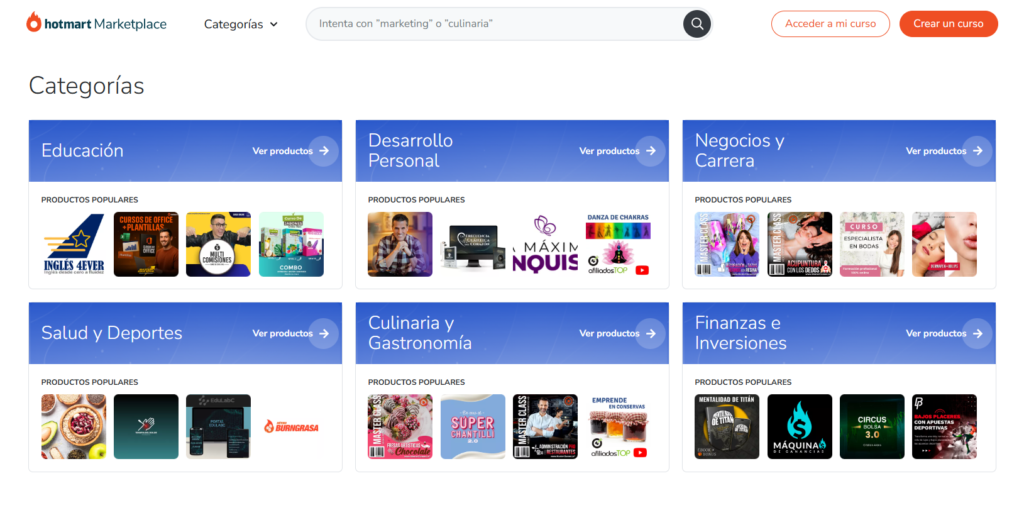Select the Super Chantilli product thumbnail
The width and height of the screenshot is (1024, 515).
click(x=473, y=427)
